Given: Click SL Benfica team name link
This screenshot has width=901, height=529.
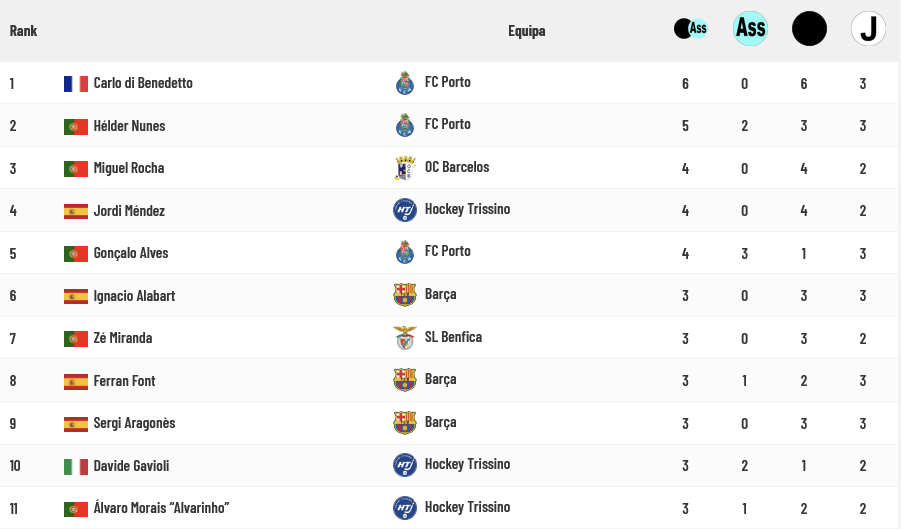Looking at the screenshot, I should [453, 337].
